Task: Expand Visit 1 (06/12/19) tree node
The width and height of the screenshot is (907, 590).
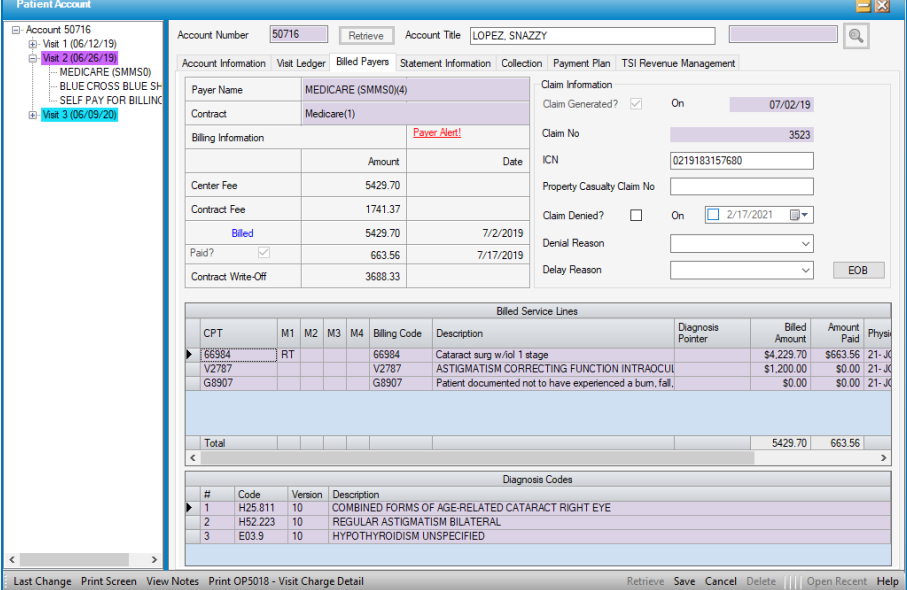Action: [x=33, y=44]
